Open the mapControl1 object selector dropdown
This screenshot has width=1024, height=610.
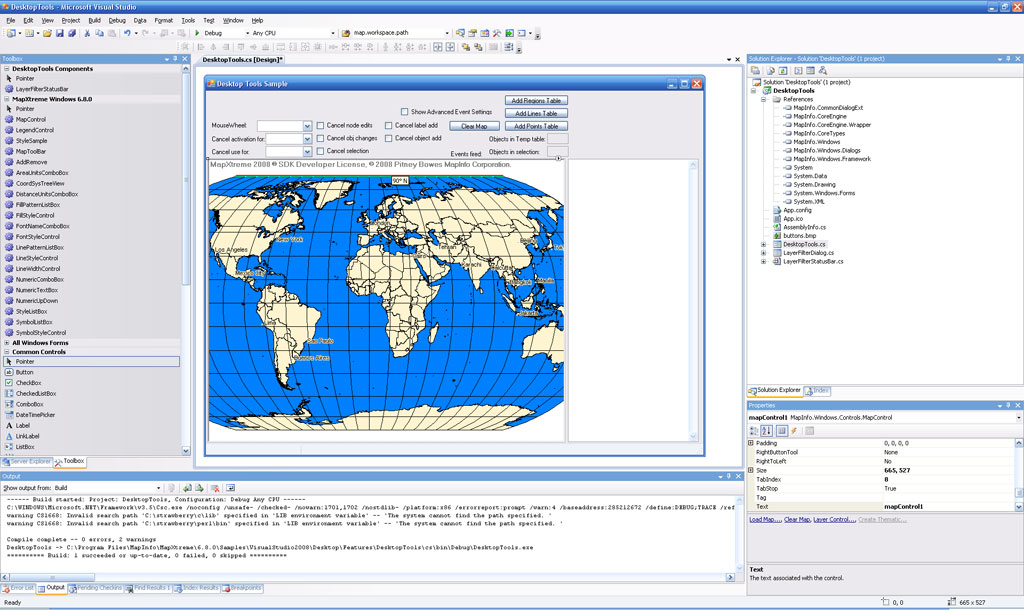click(x=1019, y=417)
